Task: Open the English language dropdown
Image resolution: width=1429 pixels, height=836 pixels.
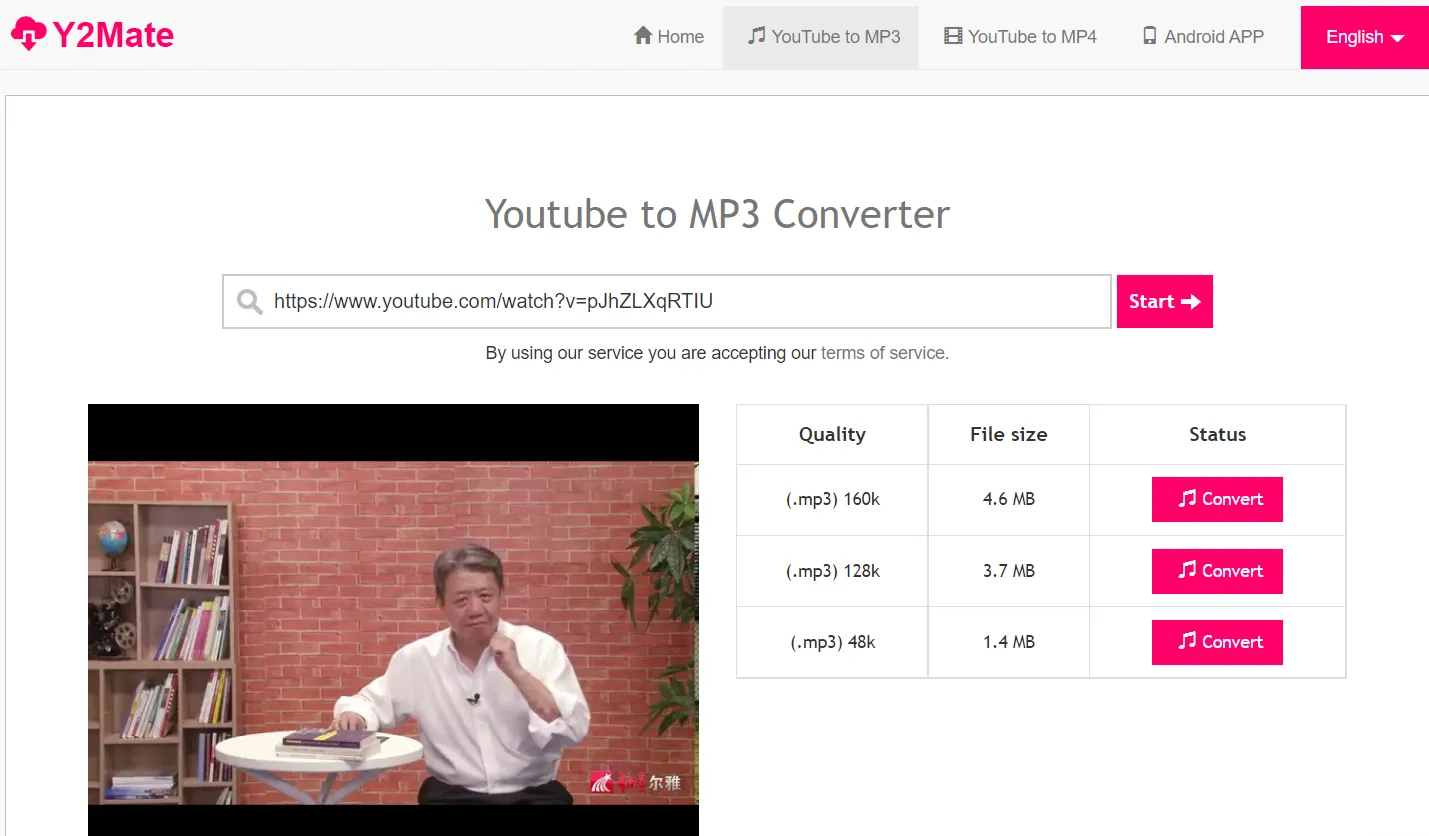Action: (1365, 37)
